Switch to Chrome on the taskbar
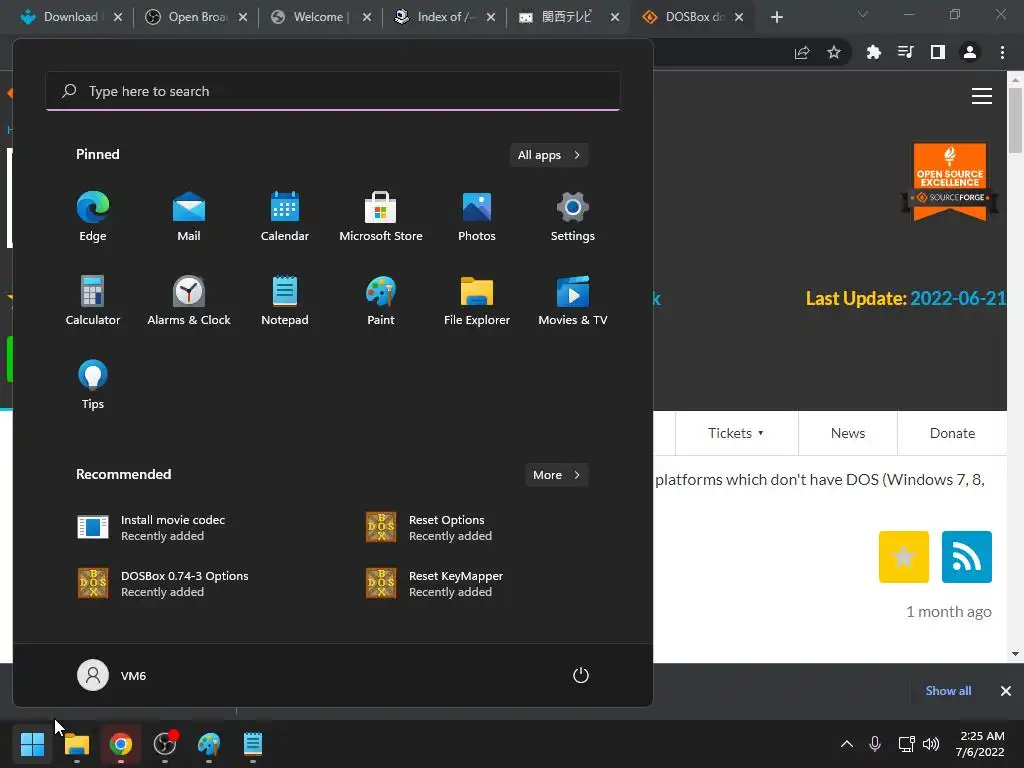This screenshot has height=768, width=1024. tap(120, 744)
